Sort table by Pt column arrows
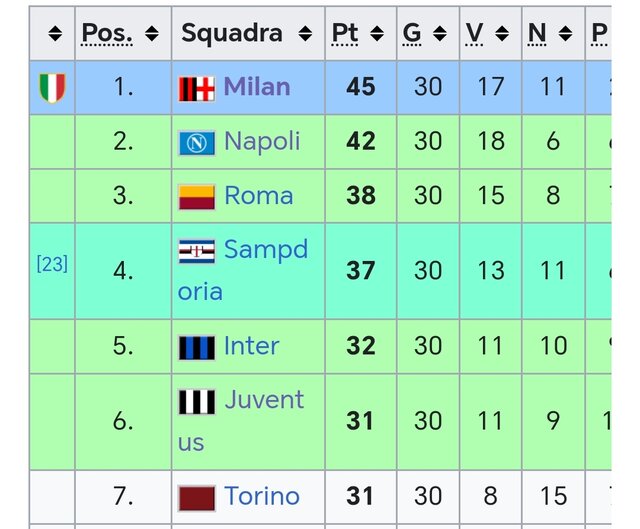Viewport: 640px width, 529px height. (x=377, y=33)
